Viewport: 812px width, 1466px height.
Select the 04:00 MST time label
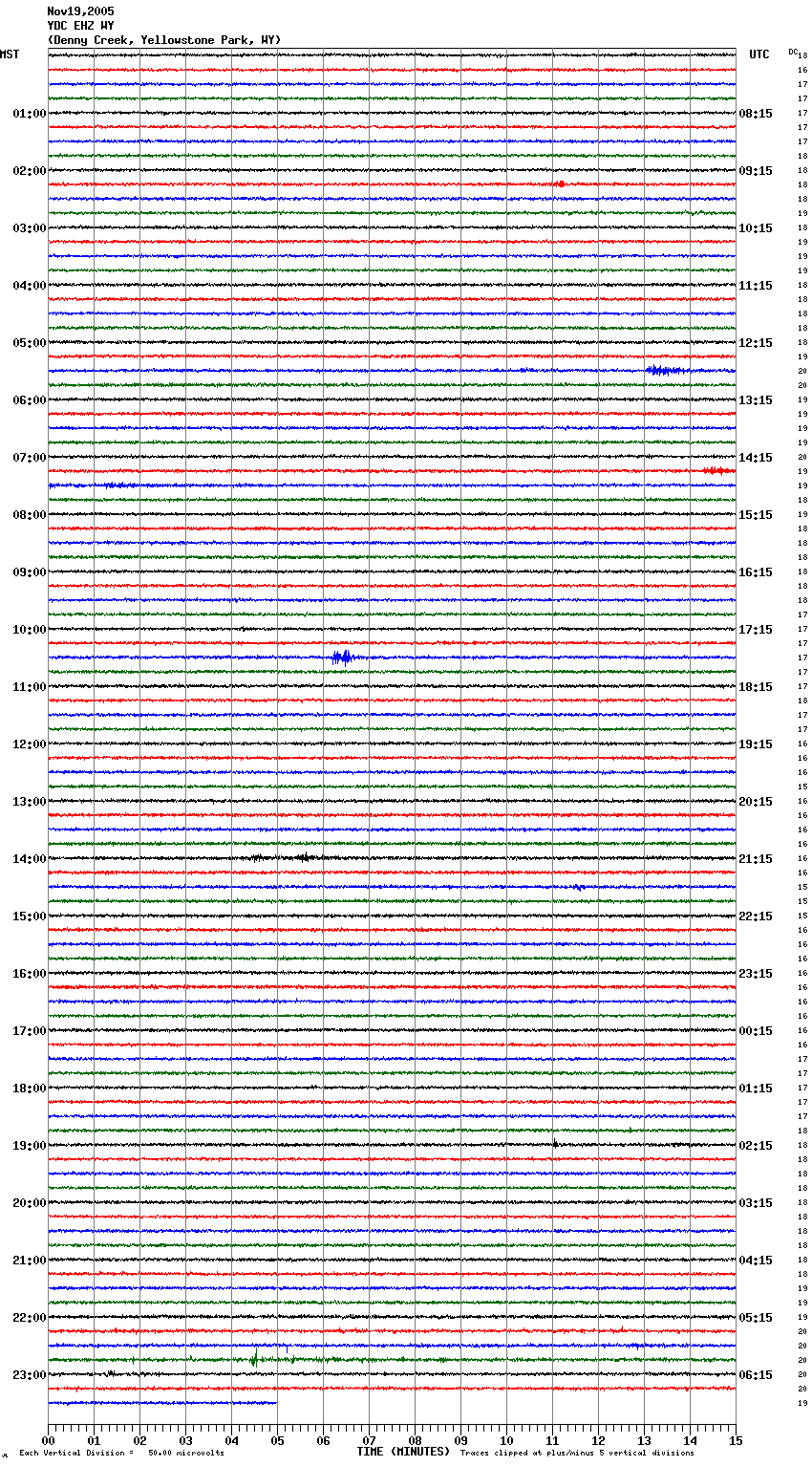pyautogui.click(x=29, y=286)
